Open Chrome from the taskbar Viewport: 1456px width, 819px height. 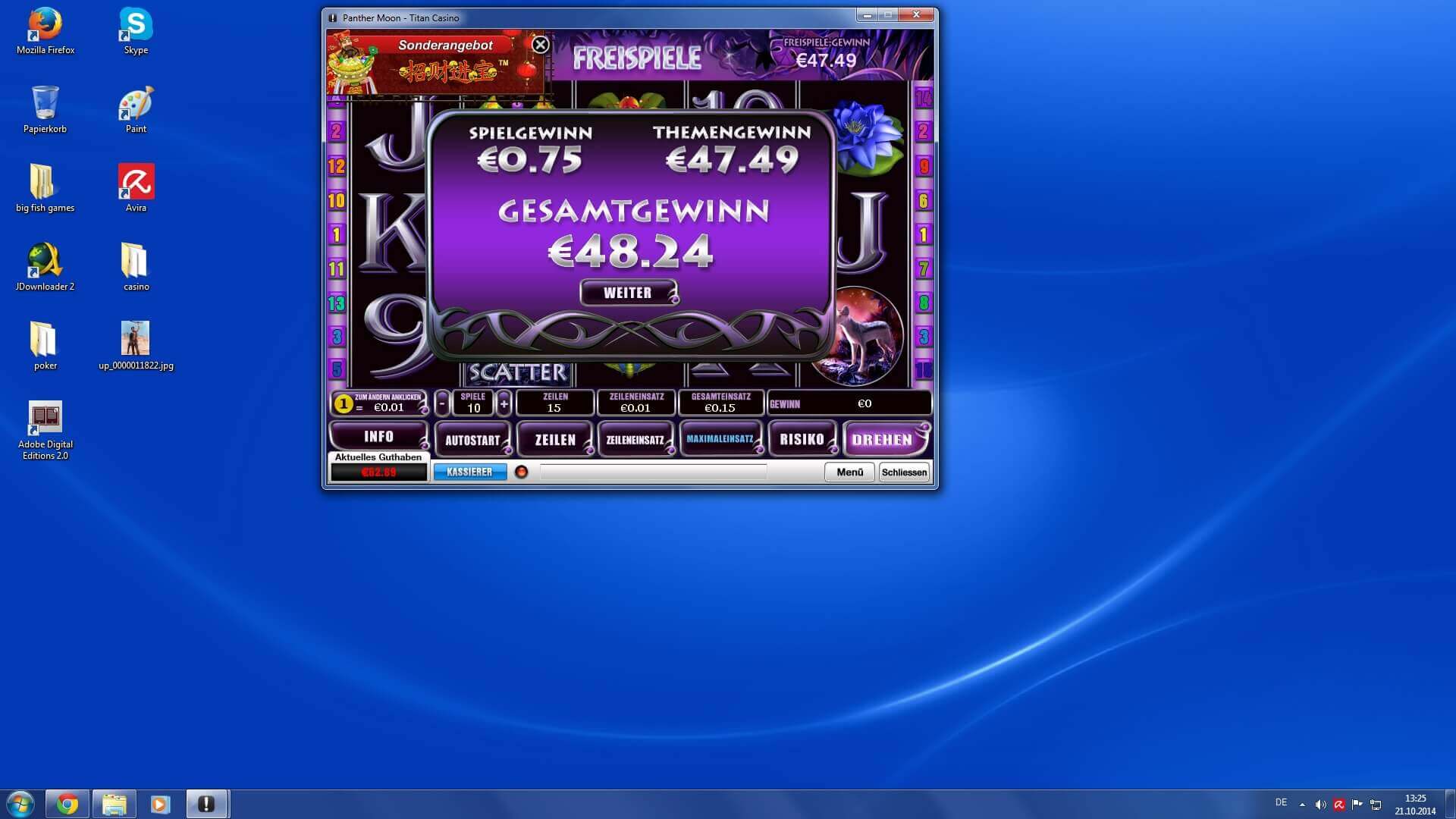[67, 804]
